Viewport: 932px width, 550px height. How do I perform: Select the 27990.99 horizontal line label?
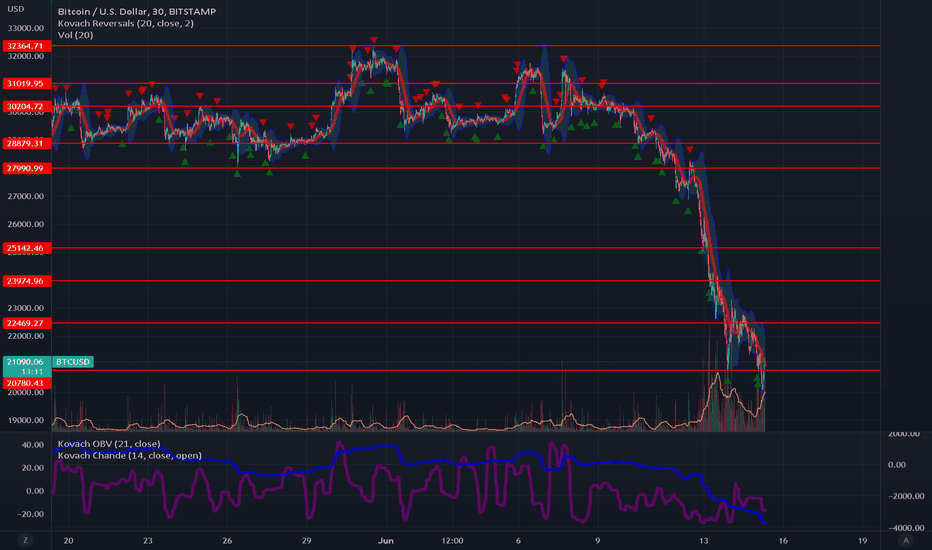tap(26, 168)
